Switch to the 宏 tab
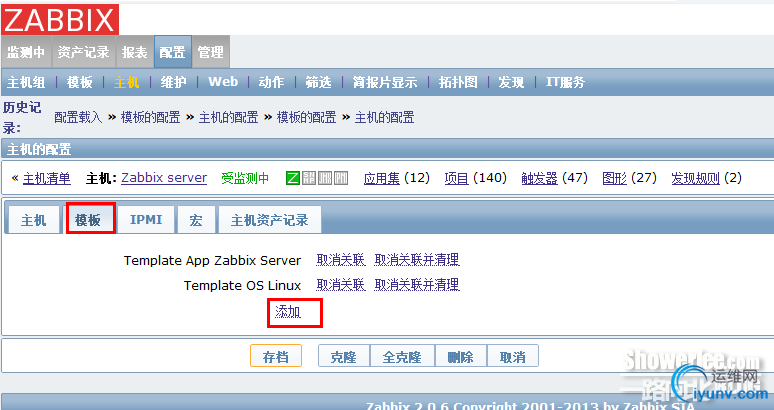The image size is (774, 410). click(196, 220)
